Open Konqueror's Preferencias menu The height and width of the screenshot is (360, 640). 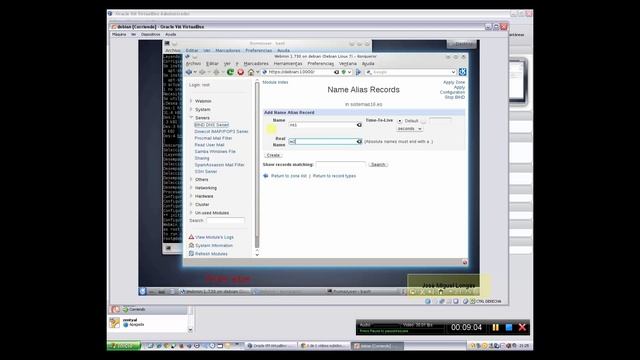[x=321, y=64]
